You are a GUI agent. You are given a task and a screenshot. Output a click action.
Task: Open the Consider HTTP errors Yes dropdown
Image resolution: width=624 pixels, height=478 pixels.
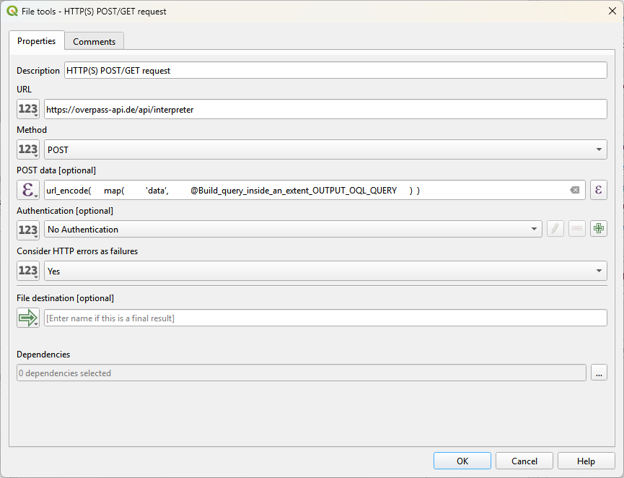click(x=326, y=271)
